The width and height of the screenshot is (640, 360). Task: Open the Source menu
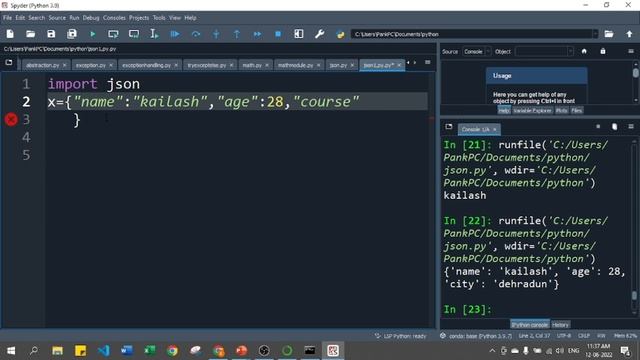pyautogui.click(x=57, y=18)
